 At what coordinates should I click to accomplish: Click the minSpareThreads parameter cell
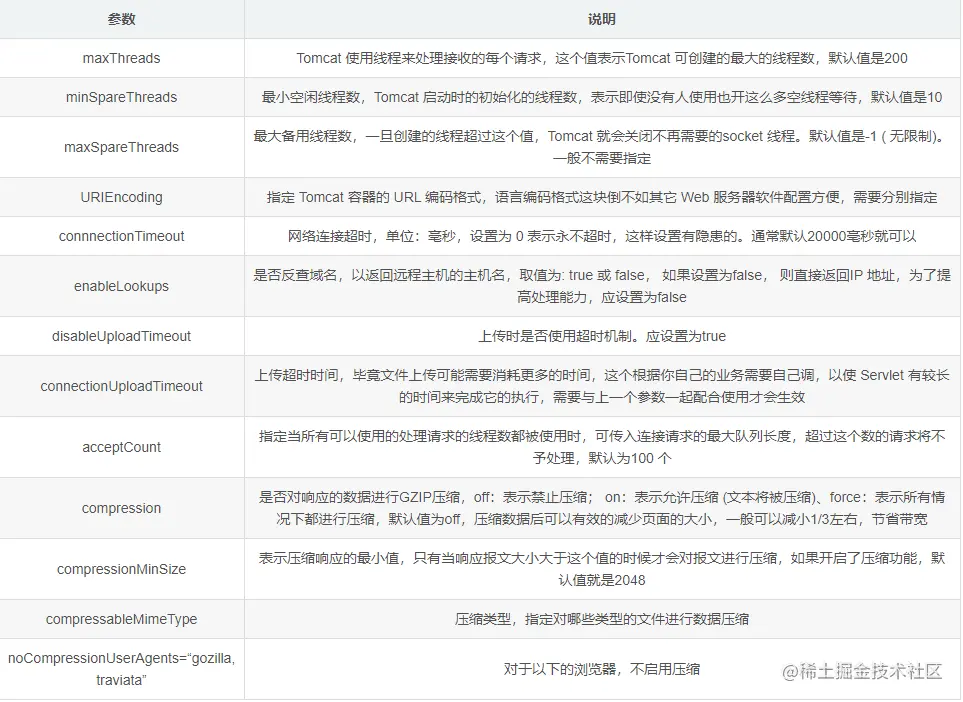coord(122,97)
